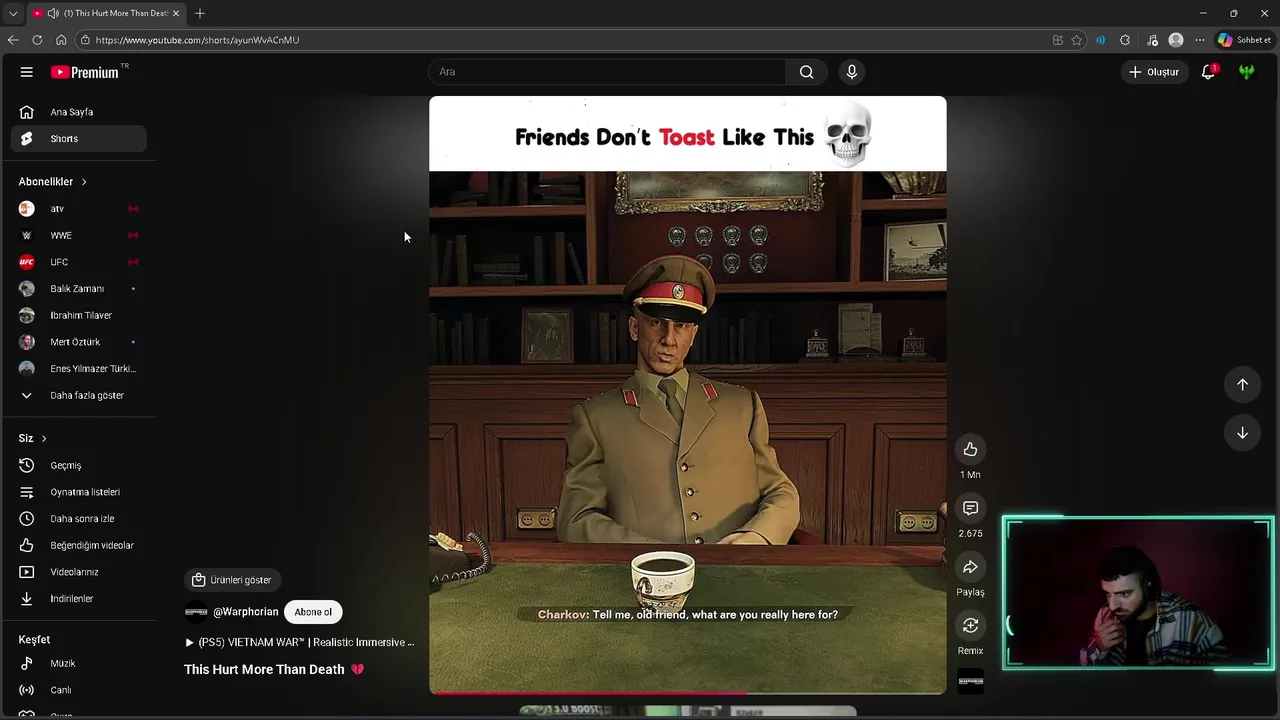Open Sohbet et Copilot button
This screenshot has width=1280, height=720.
click(x=1244, y=40)
